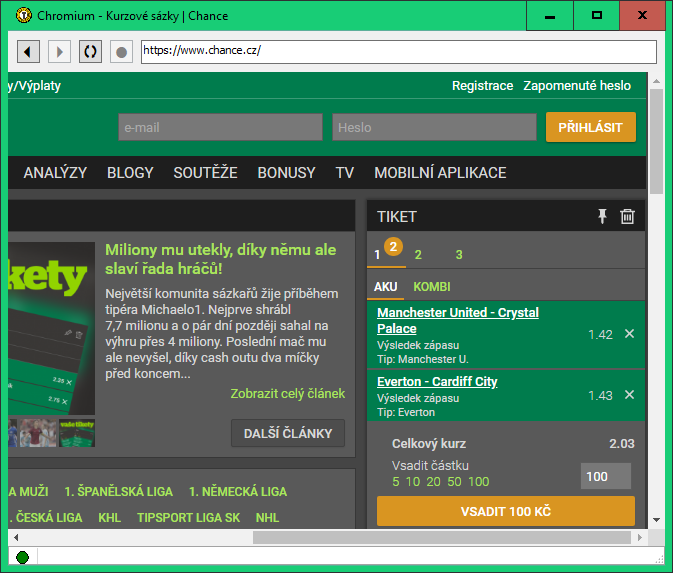The image size is (673, 573).
Task: Open the BONUSY menu item
Action: (286, 173)
